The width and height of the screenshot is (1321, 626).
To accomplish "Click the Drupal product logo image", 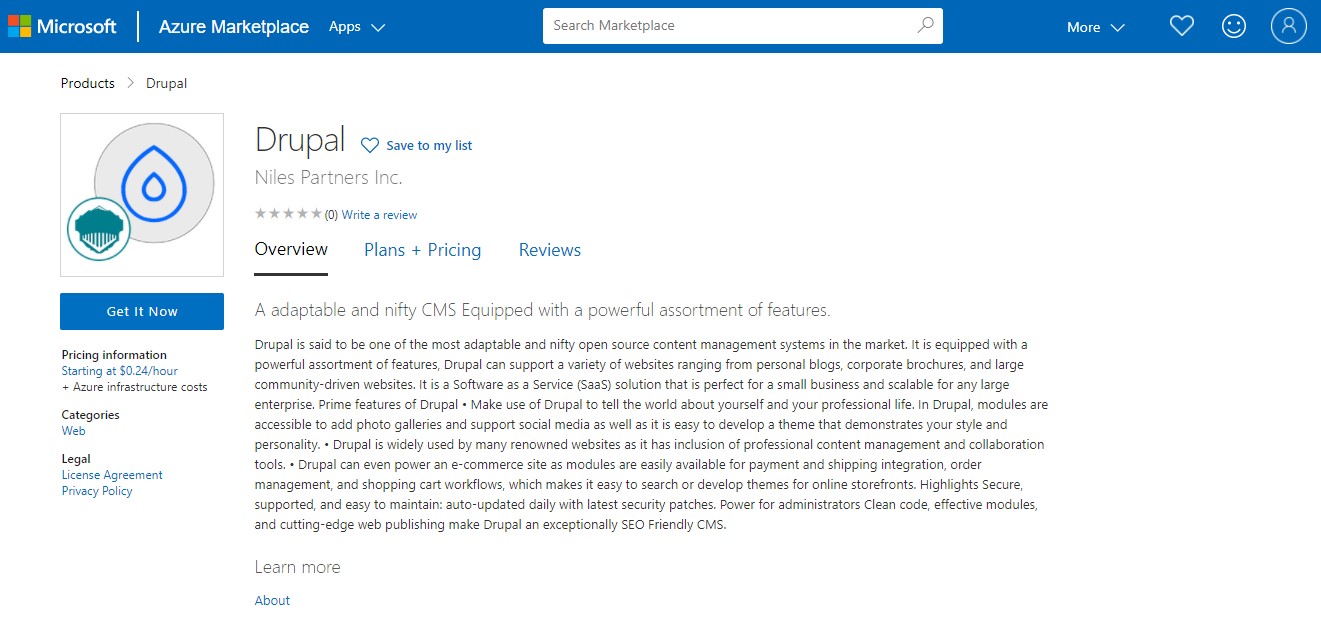I will click(x=142, y=195).
